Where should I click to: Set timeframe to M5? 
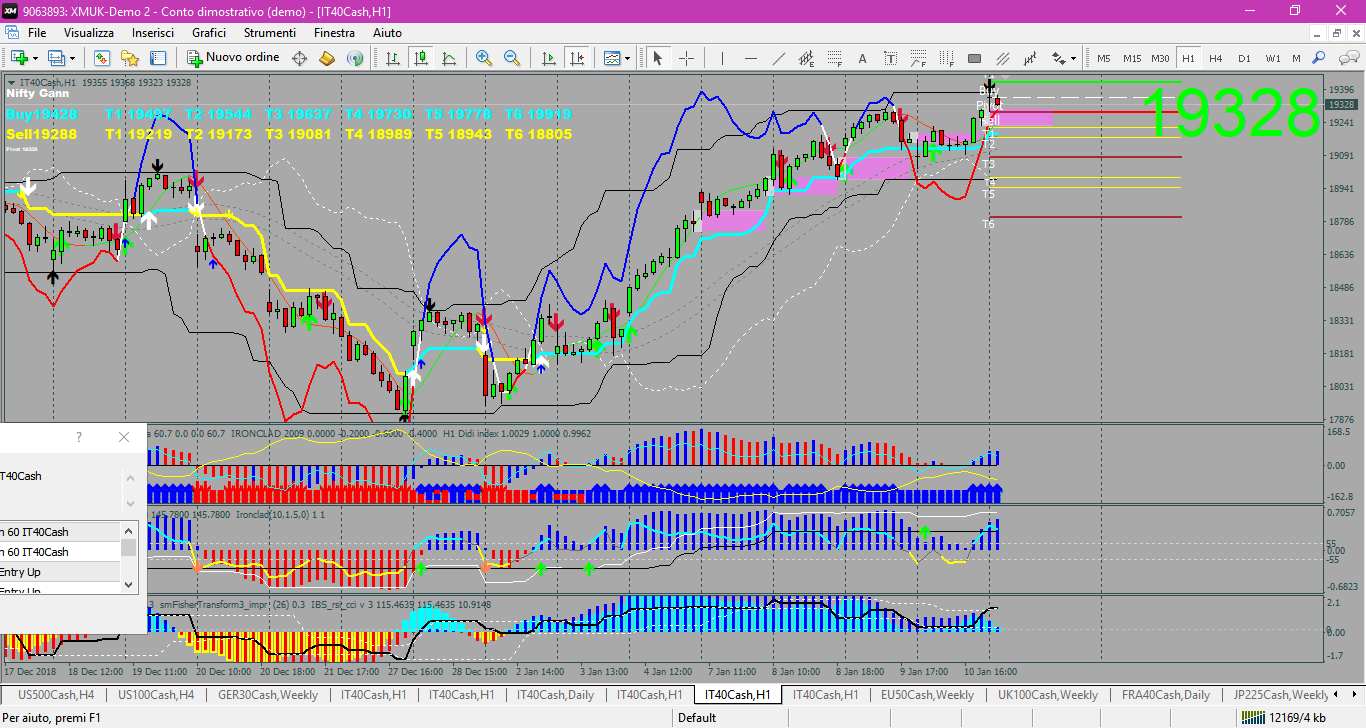pyautogui.click(x=1104, y=58)
